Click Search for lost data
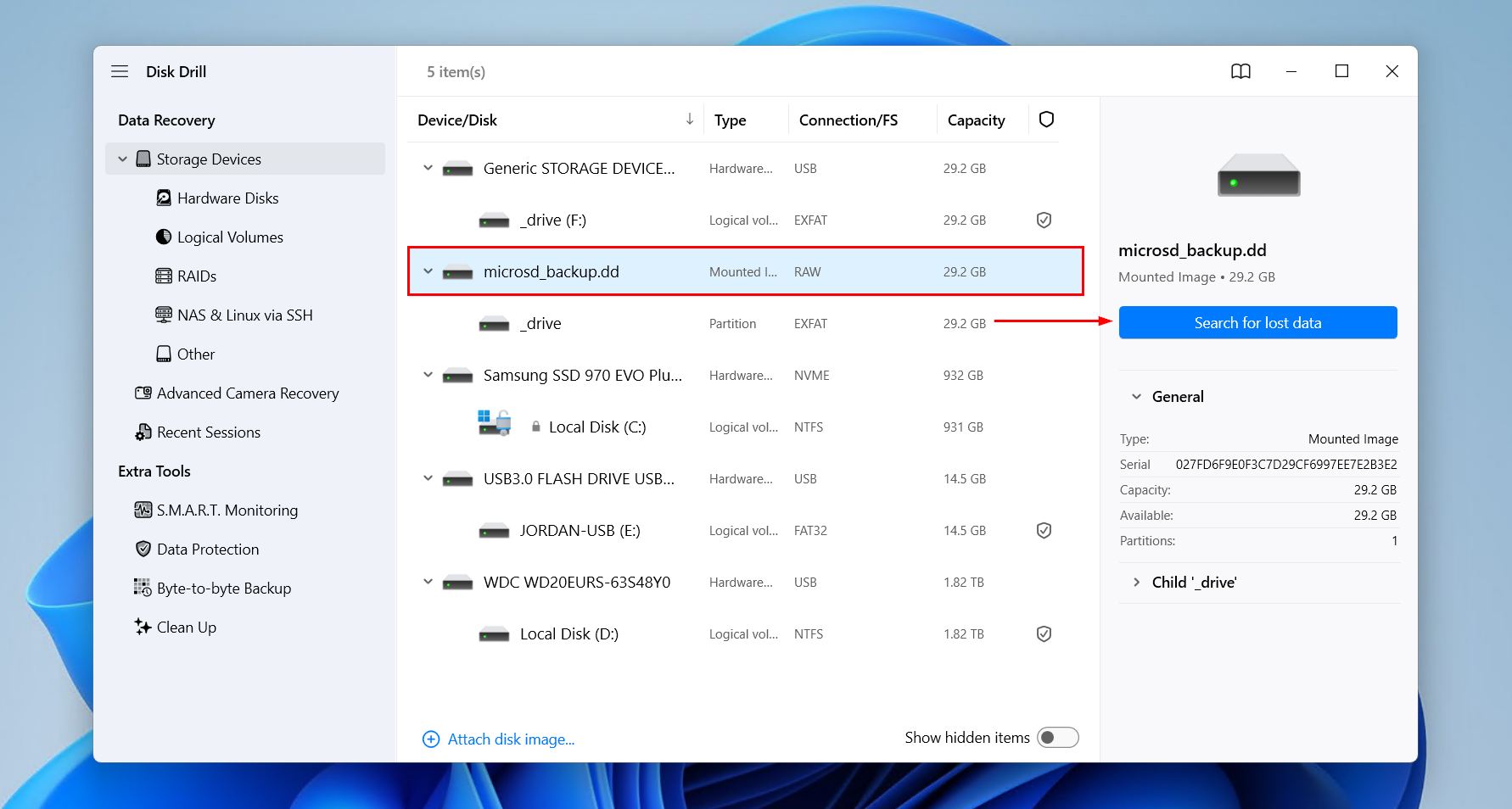This screenshot has width=1512, height=809. click(x=1257, y=322)
